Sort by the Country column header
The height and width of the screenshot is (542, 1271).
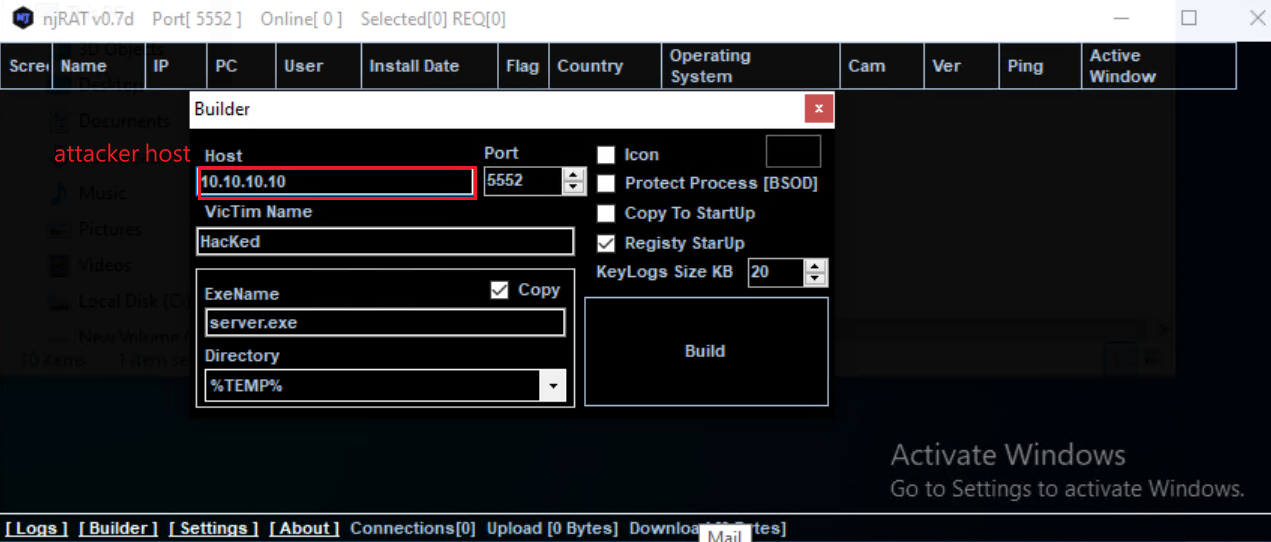pyautogui.click(x=590, y=66)
